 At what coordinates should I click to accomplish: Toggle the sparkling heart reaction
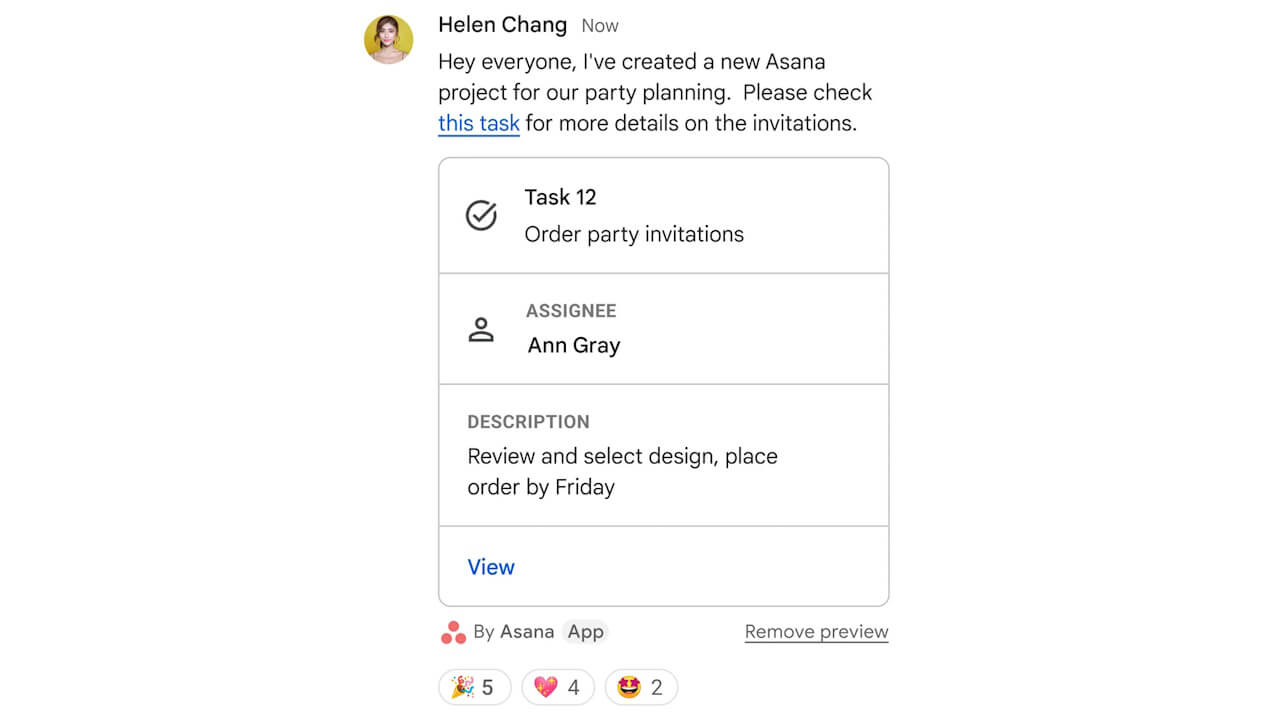point(557,687)
